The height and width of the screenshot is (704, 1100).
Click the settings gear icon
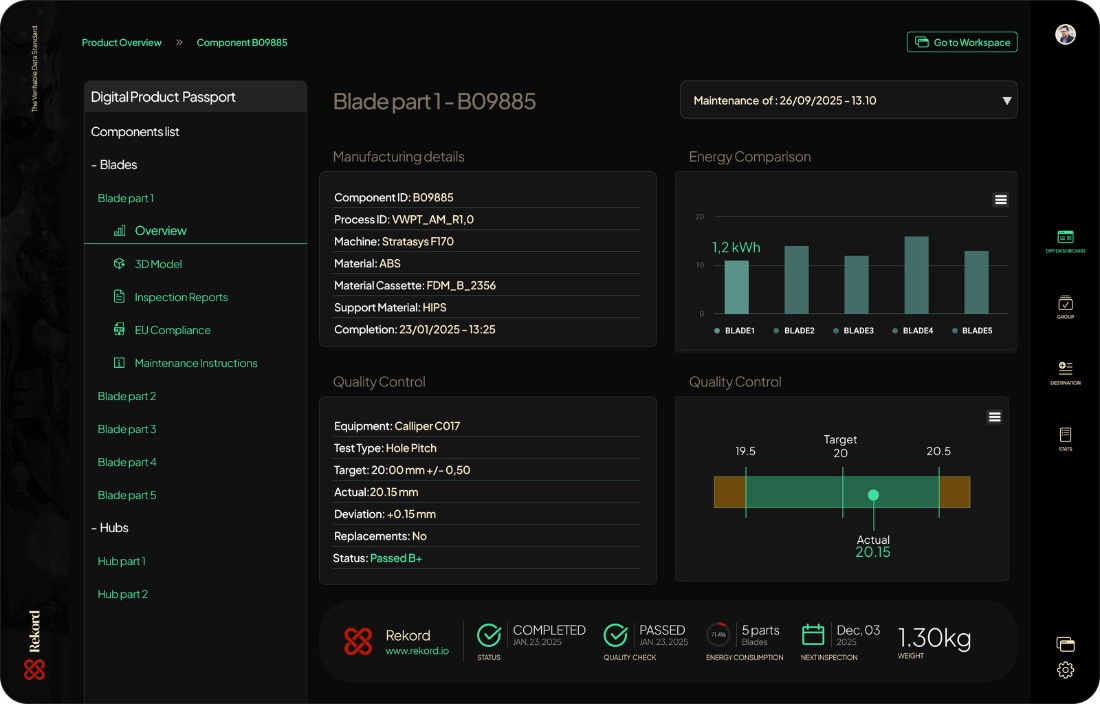tap(1065, 670)
